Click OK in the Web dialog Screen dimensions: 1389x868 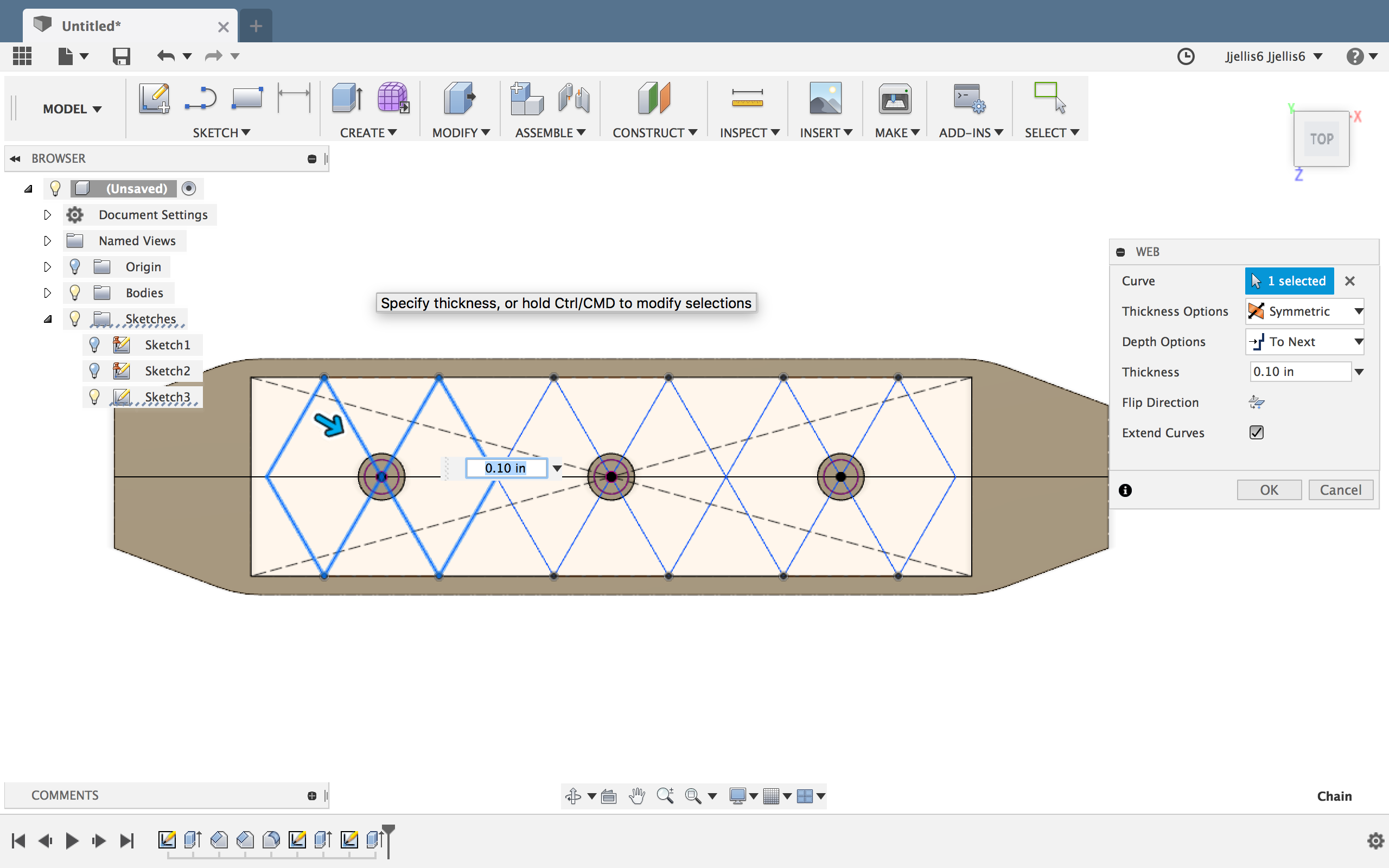pos(1269,490)
